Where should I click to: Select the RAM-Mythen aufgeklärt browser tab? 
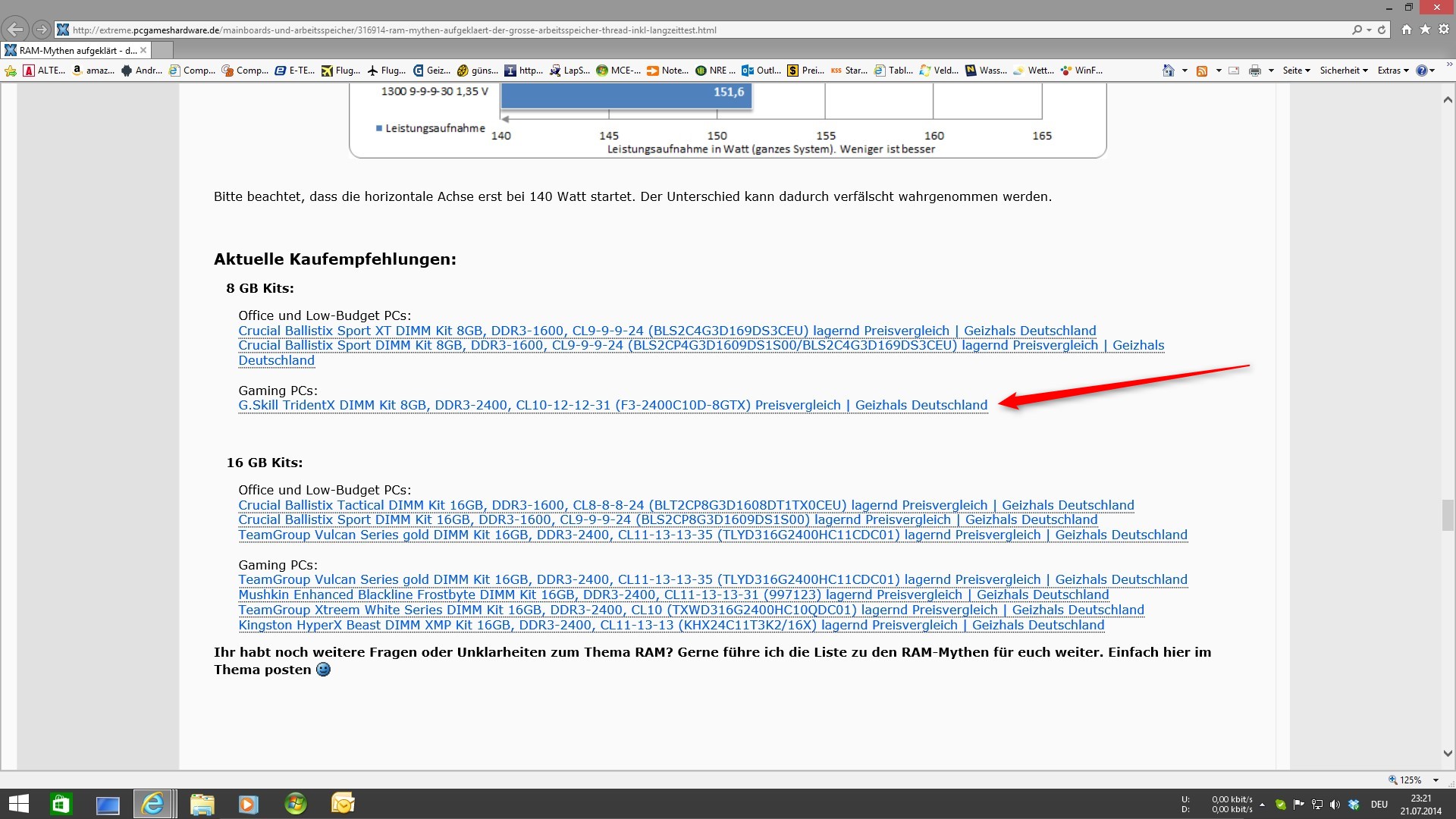(x=76, y=50)
